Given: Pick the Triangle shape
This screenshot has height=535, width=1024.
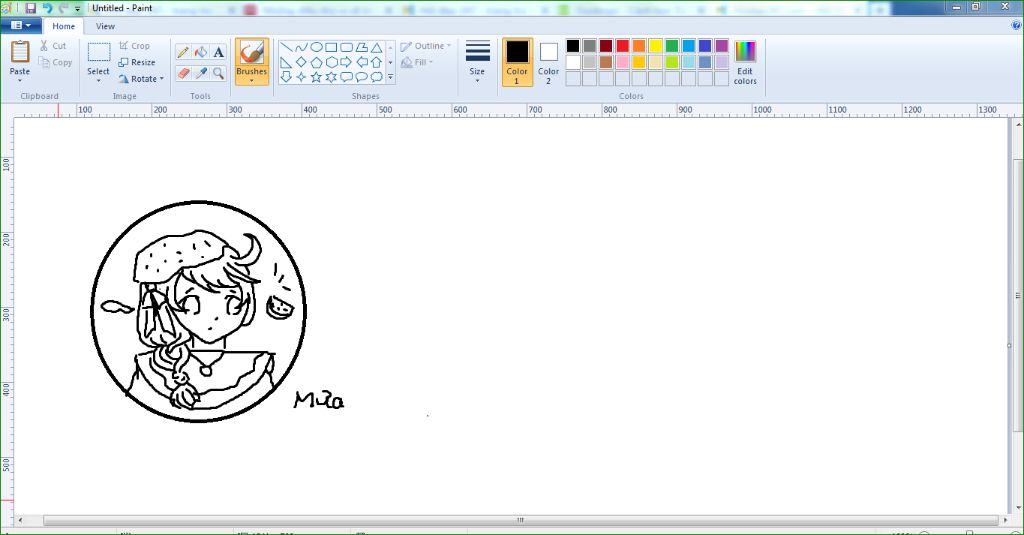Looking at the screenshot, I should tap(377, 47).
